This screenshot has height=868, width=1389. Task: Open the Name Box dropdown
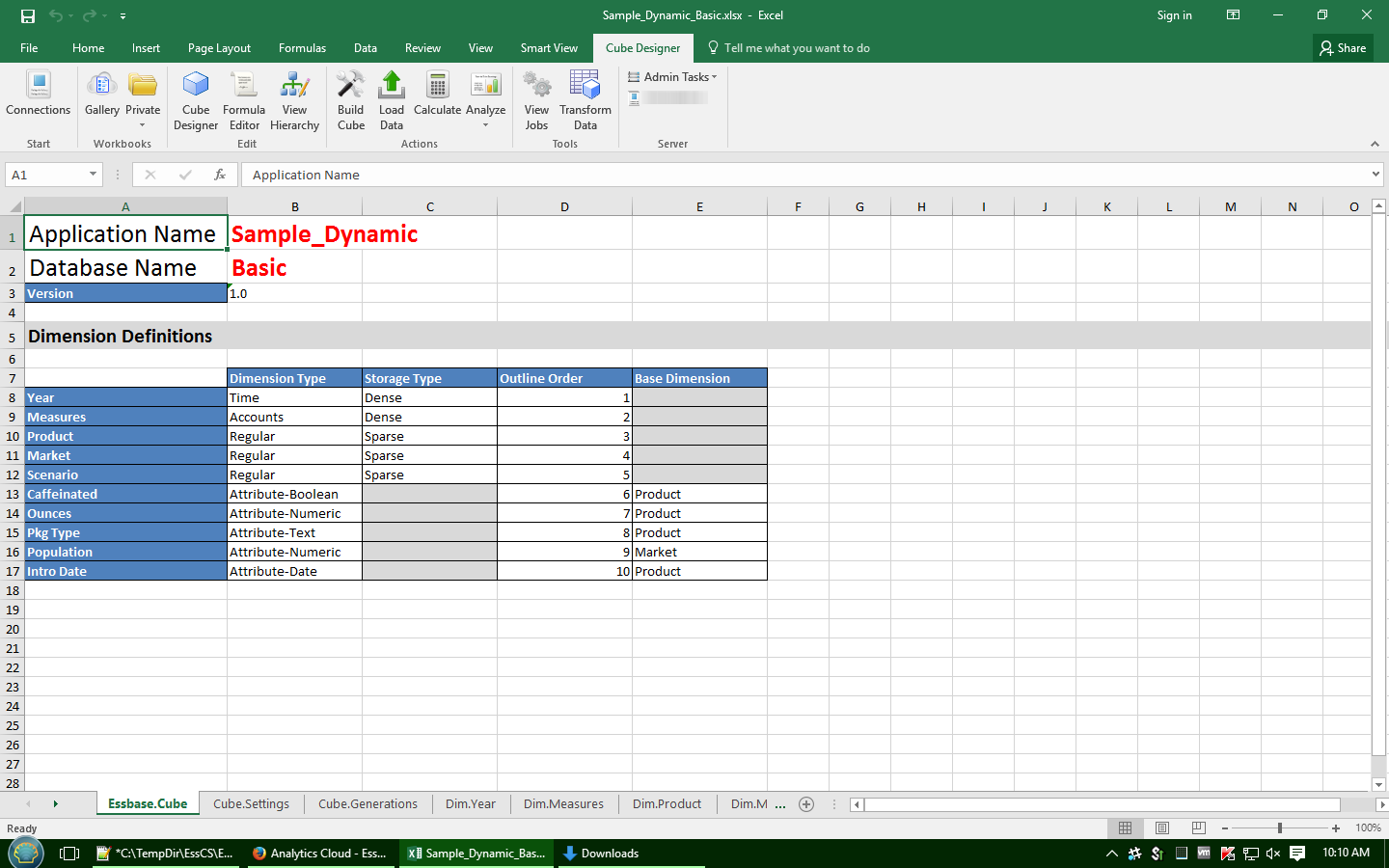(x=94, y=175)
